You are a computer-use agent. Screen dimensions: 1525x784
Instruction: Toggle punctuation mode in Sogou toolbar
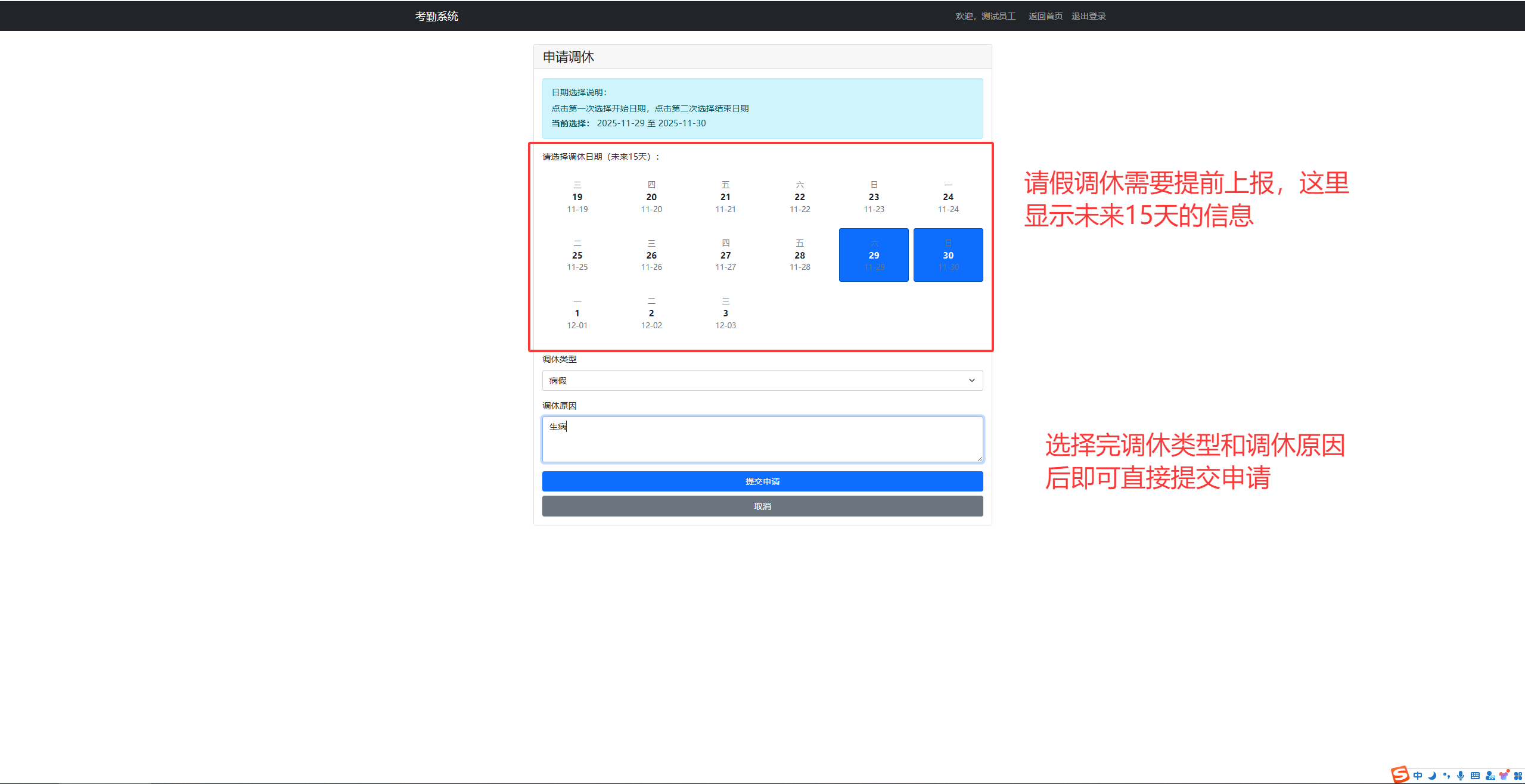pos(1446,776)
